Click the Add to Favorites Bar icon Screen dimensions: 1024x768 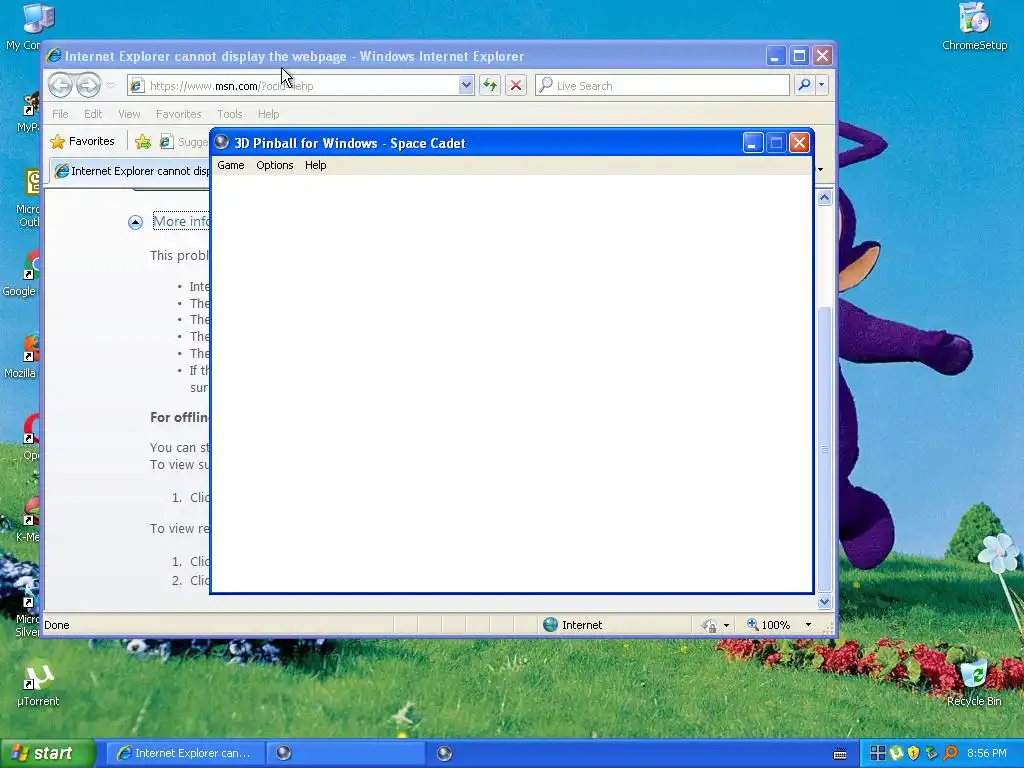[x=143, y=141]
